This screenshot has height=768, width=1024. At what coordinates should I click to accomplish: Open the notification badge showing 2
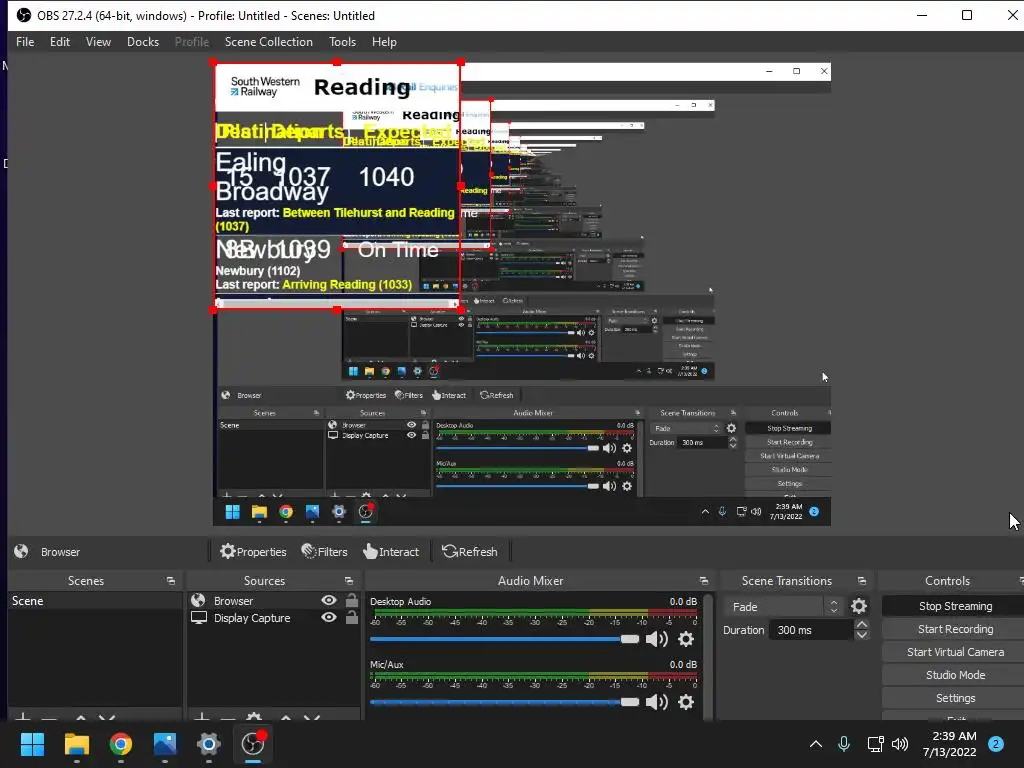coord(996,744)
